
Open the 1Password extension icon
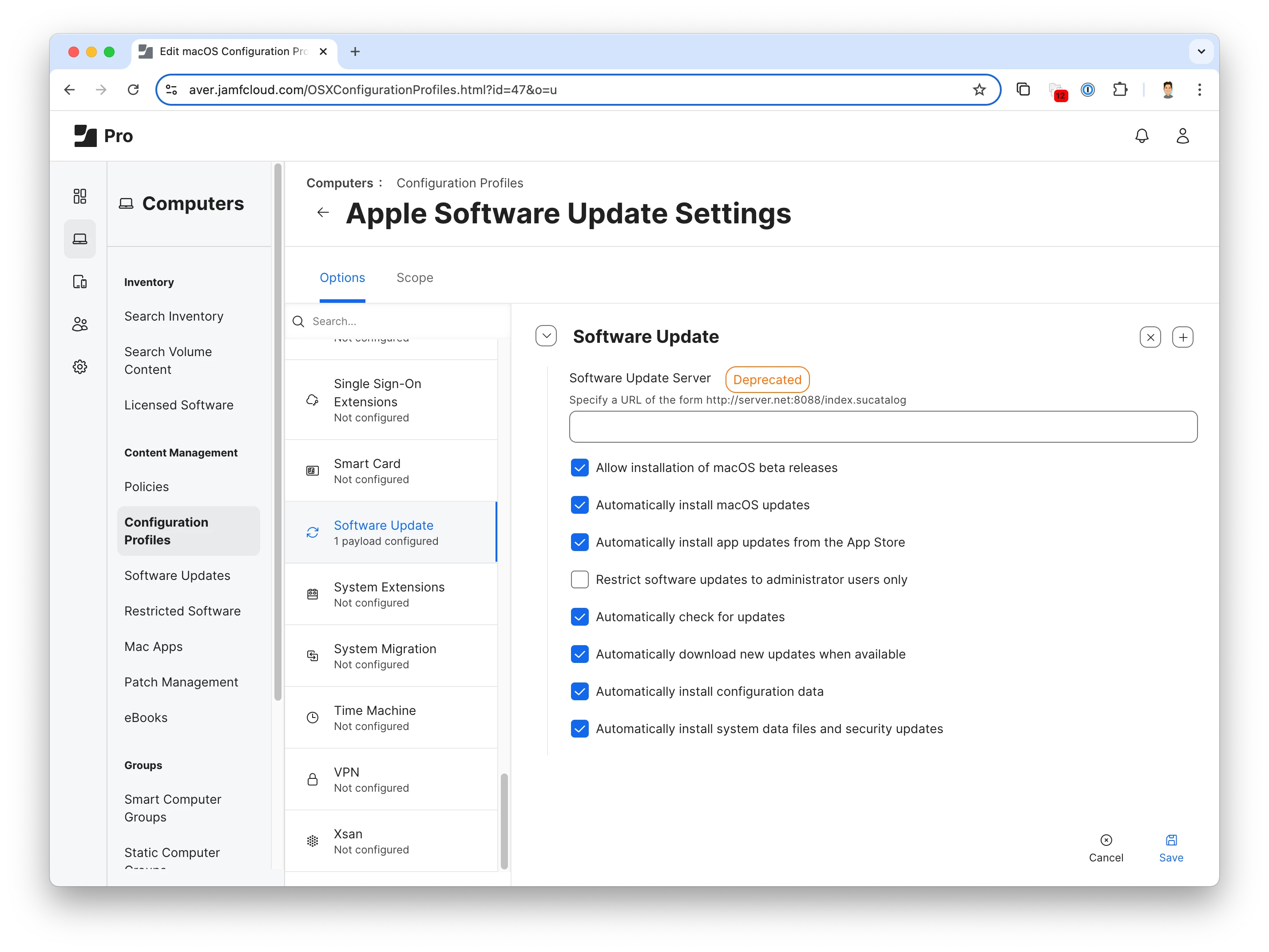[x=1088, y=90]
